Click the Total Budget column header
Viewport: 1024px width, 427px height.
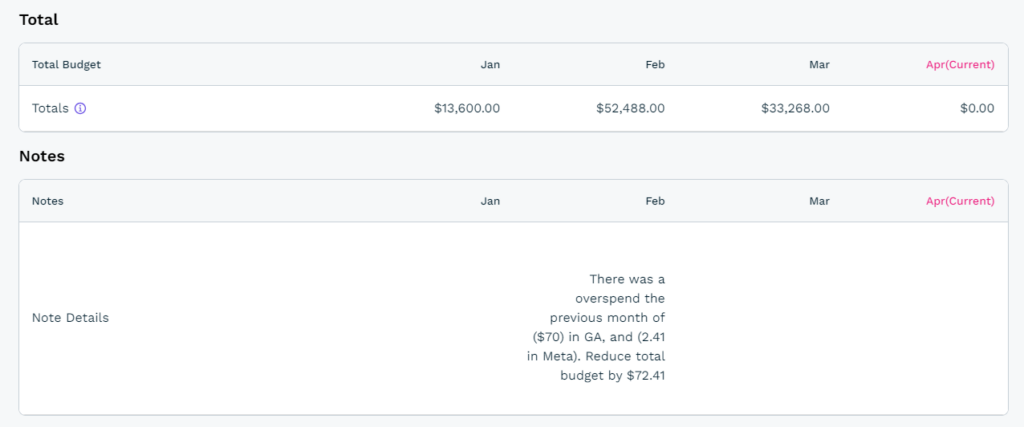66,64
